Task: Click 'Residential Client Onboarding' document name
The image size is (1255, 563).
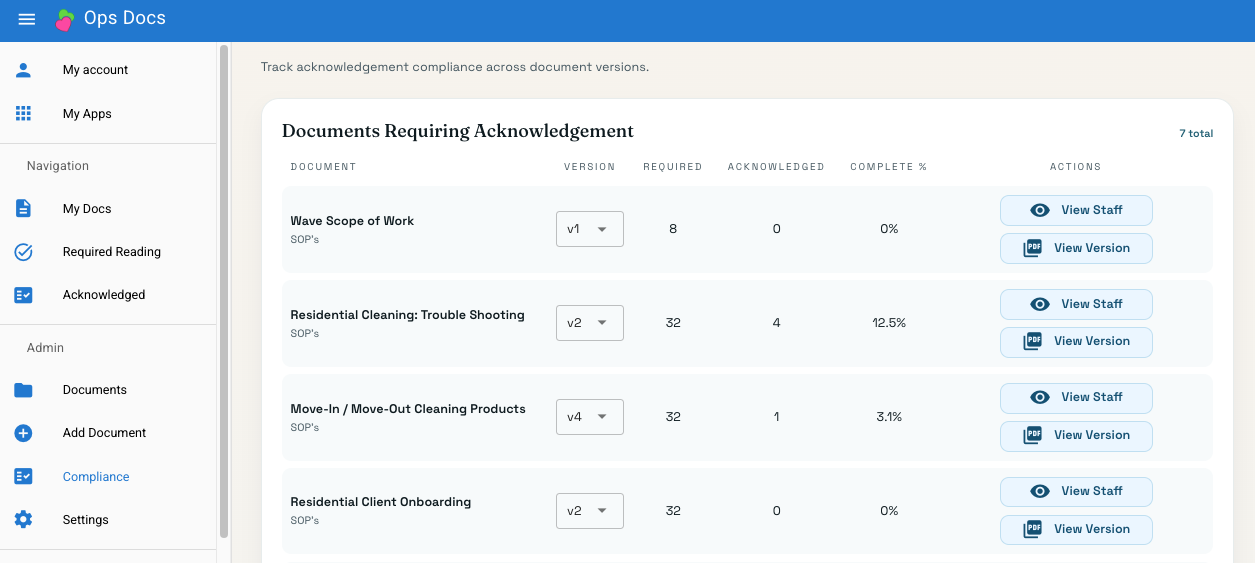Action: click(380, 502)
